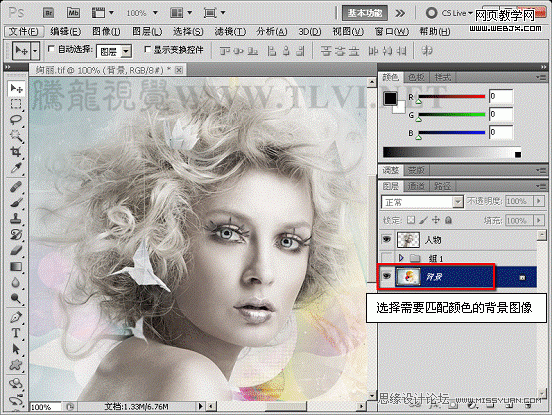The width and height of the screenshot is (552, 415).
Task: Enable the 显示变换控件 checkbox
Action: pyautogui.click(x=148, y=49)
